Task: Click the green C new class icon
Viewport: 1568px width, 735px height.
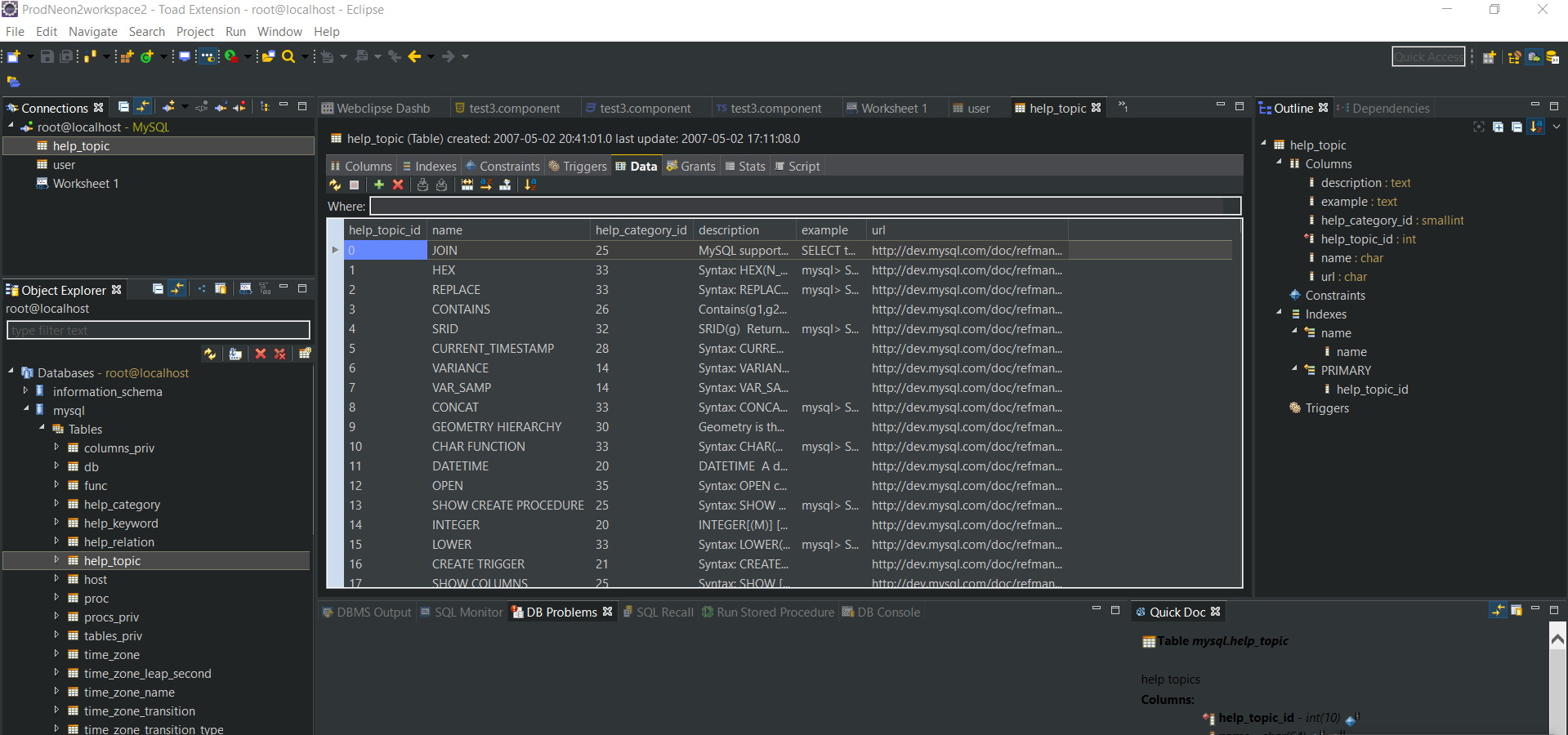Action: click(147, 56)
